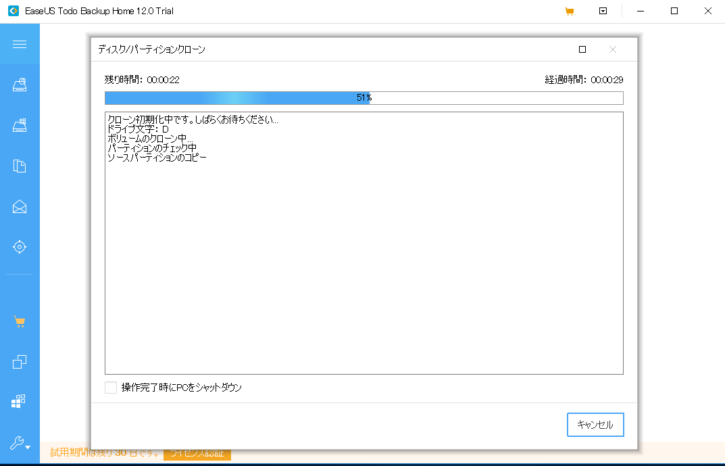Open System Clone windows icon
725x466 pixels.
point(19,402)
